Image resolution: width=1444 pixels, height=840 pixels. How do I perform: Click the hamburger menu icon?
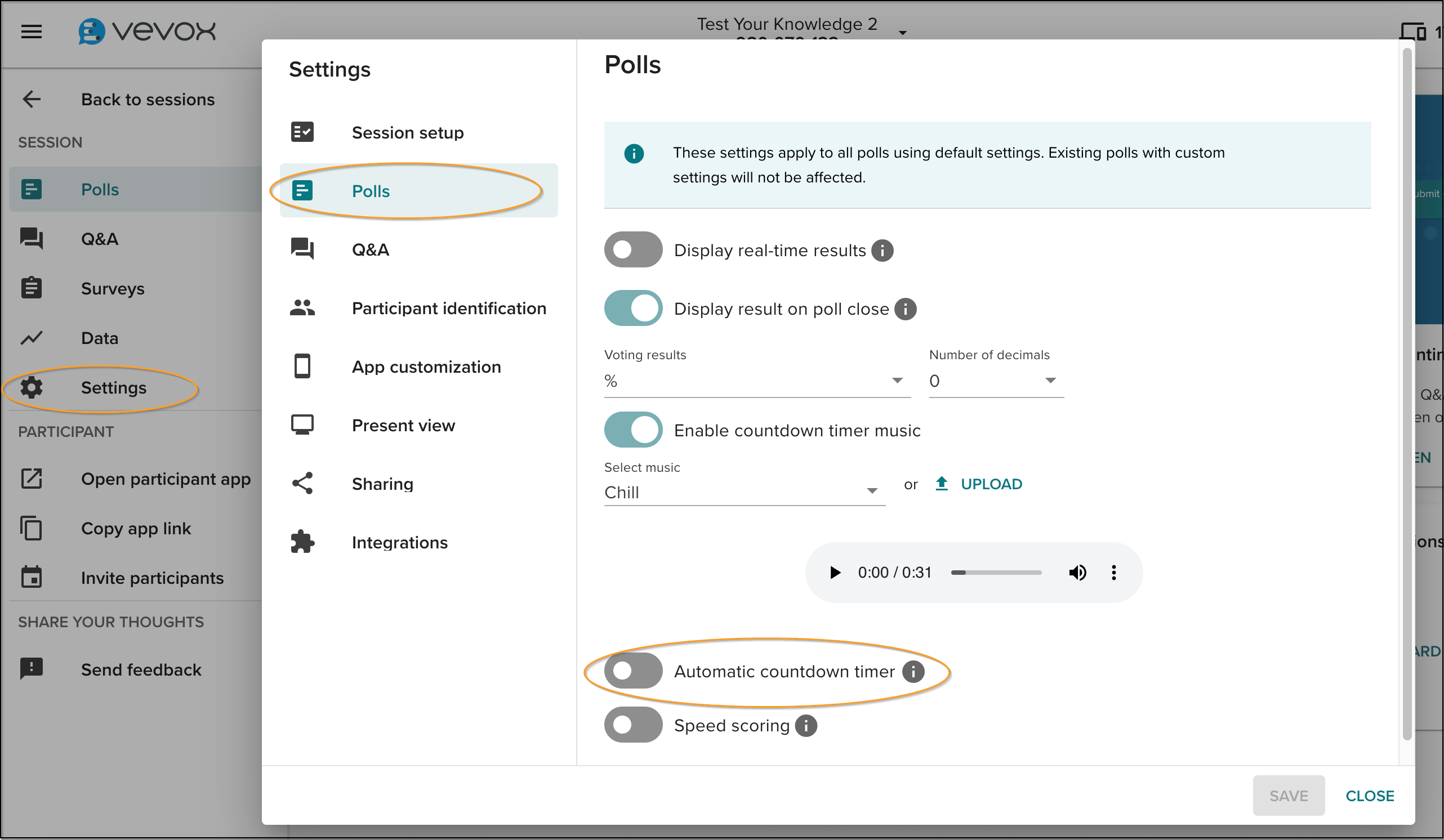click(32, 32)
